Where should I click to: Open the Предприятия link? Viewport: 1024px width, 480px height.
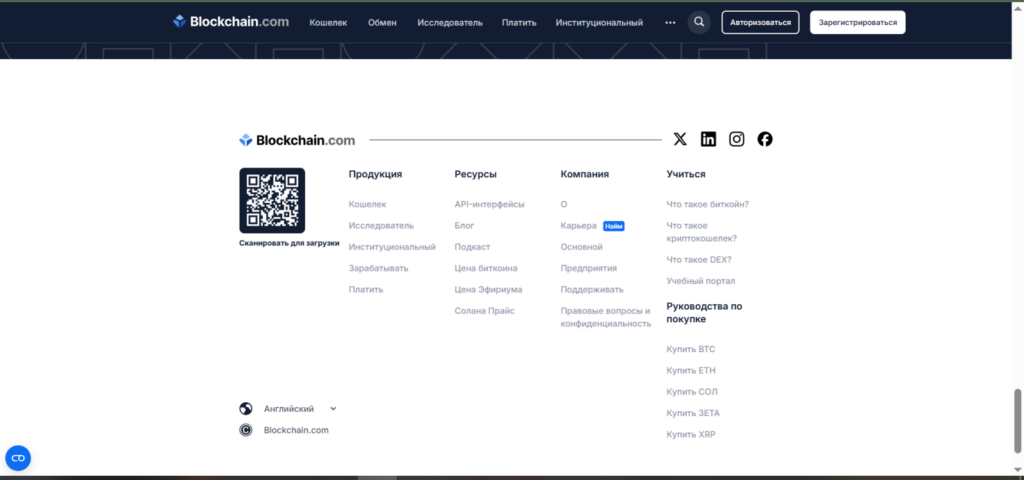588,268
